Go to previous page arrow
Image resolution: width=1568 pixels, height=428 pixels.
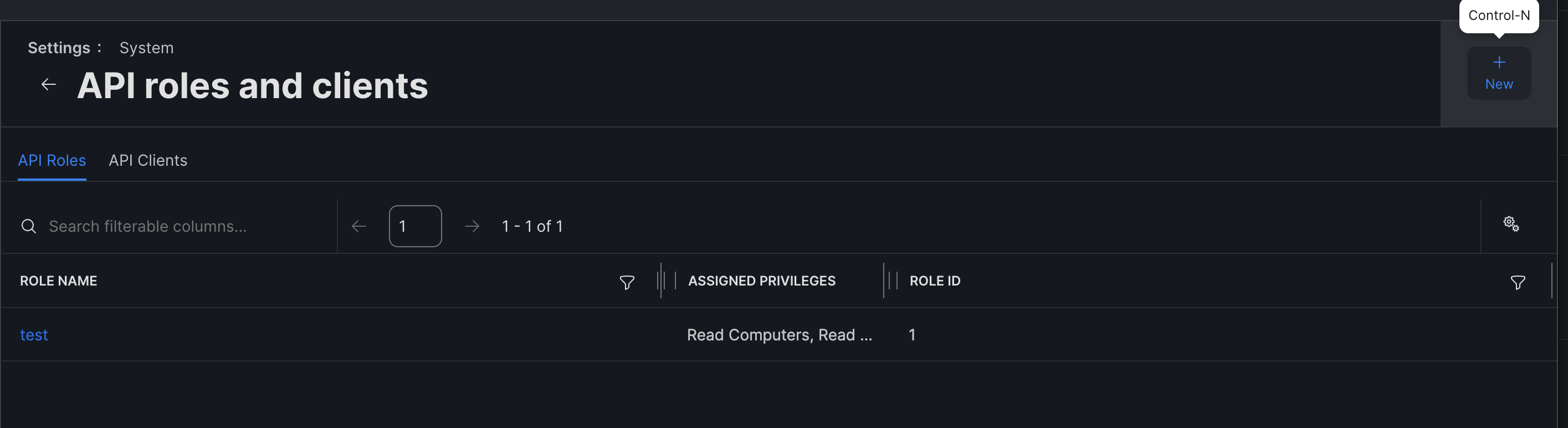[x=359, y=227]
